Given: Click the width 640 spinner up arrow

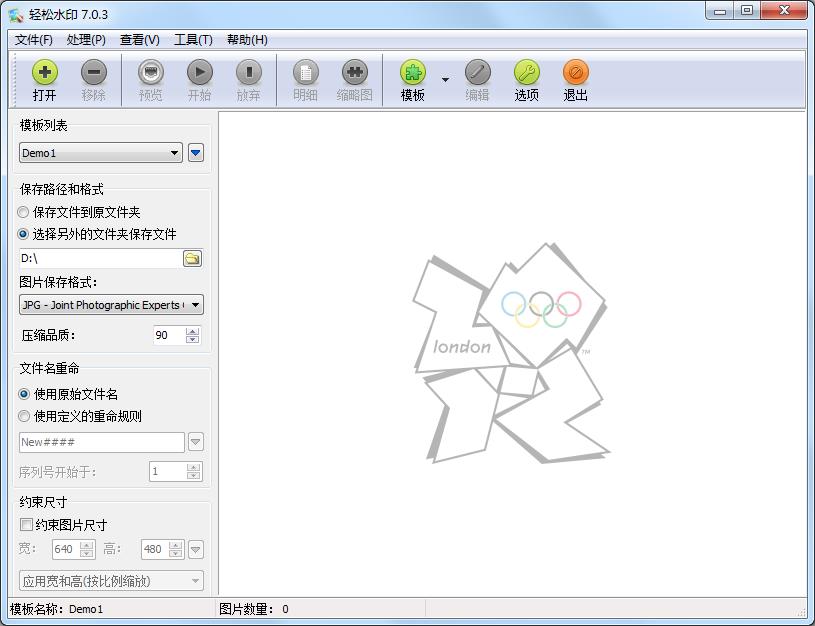Looking at the screenshot, I should pos(87,545).
